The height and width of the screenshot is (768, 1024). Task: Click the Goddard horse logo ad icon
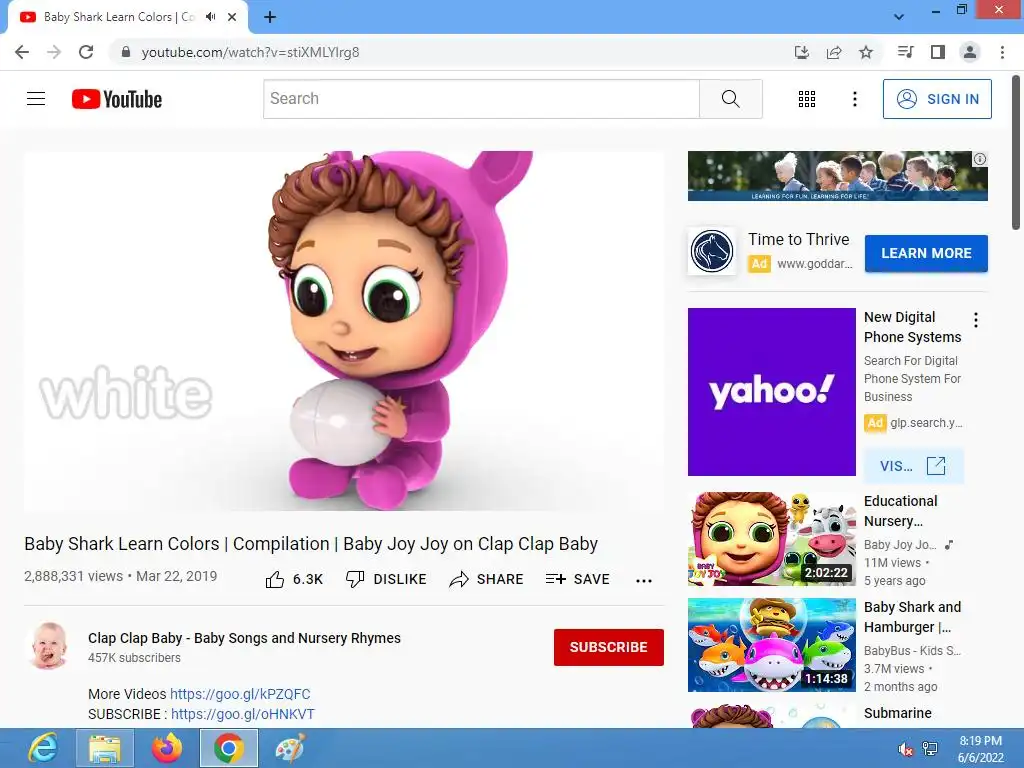pos(712,251)
